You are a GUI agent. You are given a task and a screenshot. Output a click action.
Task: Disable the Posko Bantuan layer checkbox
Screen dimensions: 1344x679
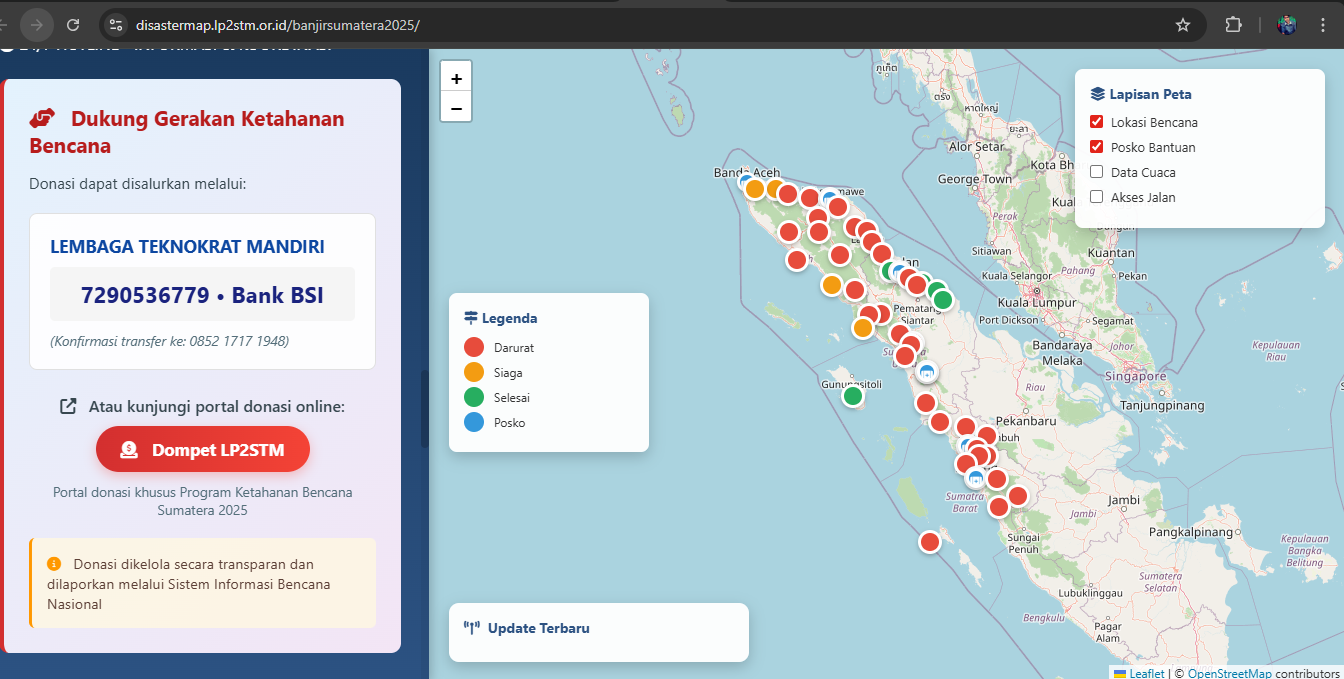click(1097, 147)
